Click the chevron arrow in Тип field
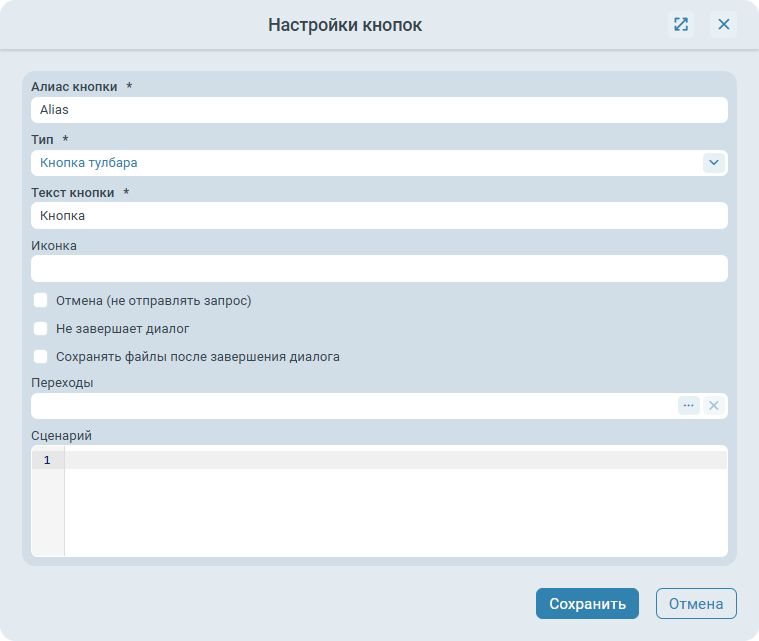The image size is (759, 641). click(x=713, y=162)
